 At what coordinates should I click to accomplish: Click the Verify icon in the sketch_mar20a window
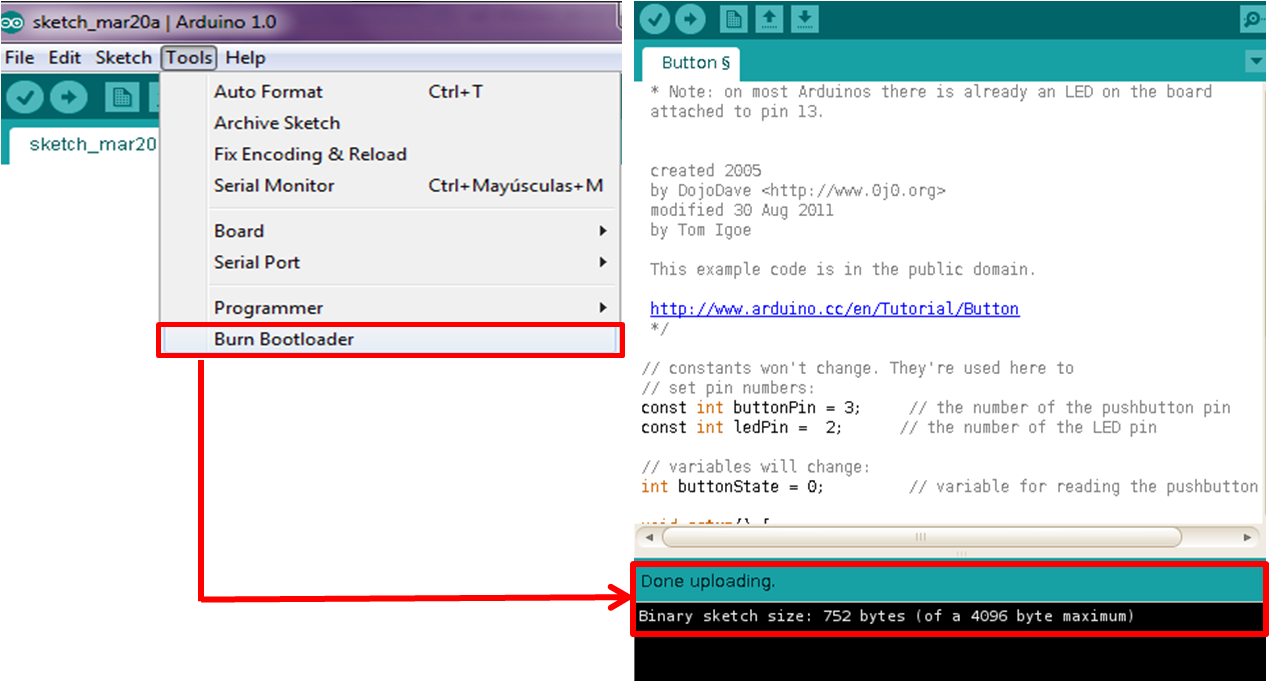click(x=26, y=97)
